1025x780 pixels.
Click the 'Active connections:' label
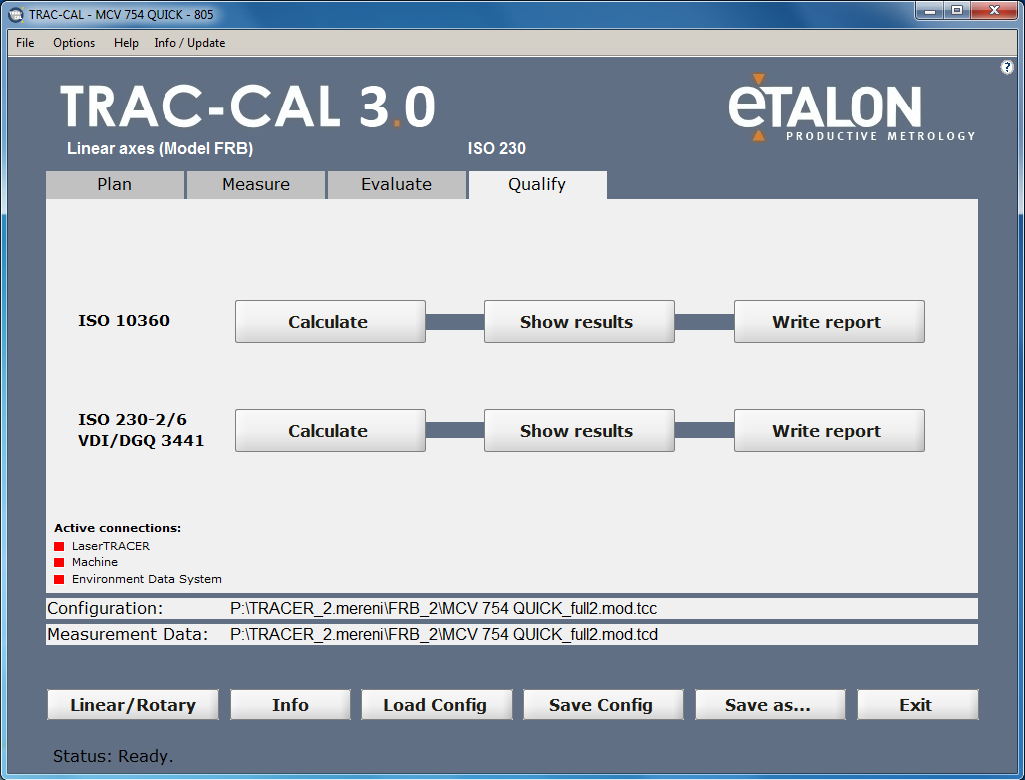[118, 528]
